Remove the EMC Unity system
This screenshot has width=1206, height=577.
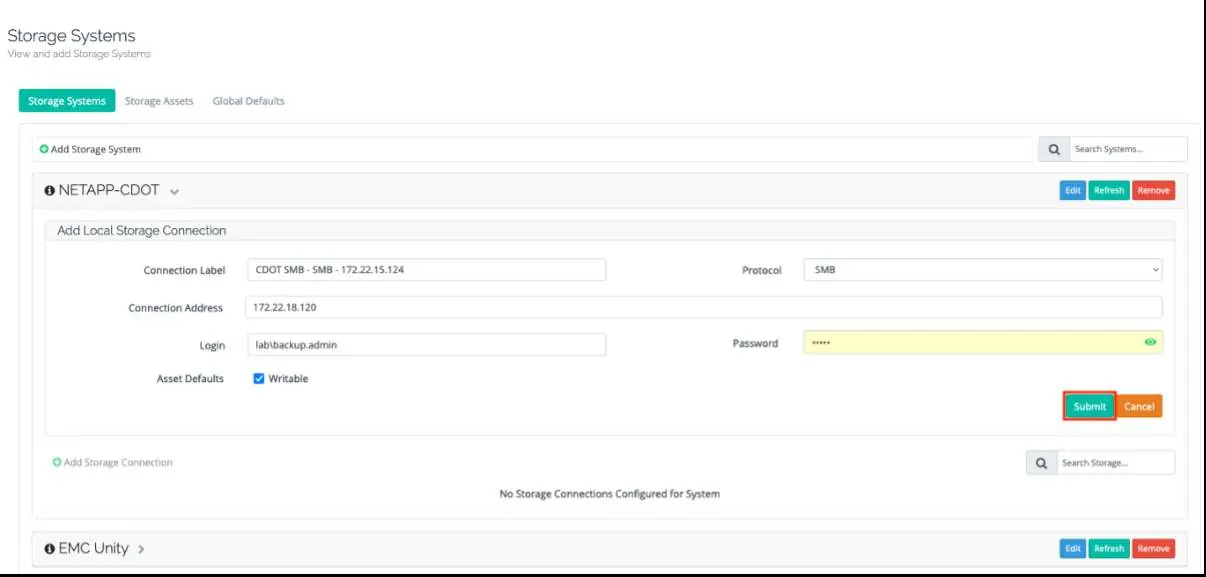(x=1153, y=548)
